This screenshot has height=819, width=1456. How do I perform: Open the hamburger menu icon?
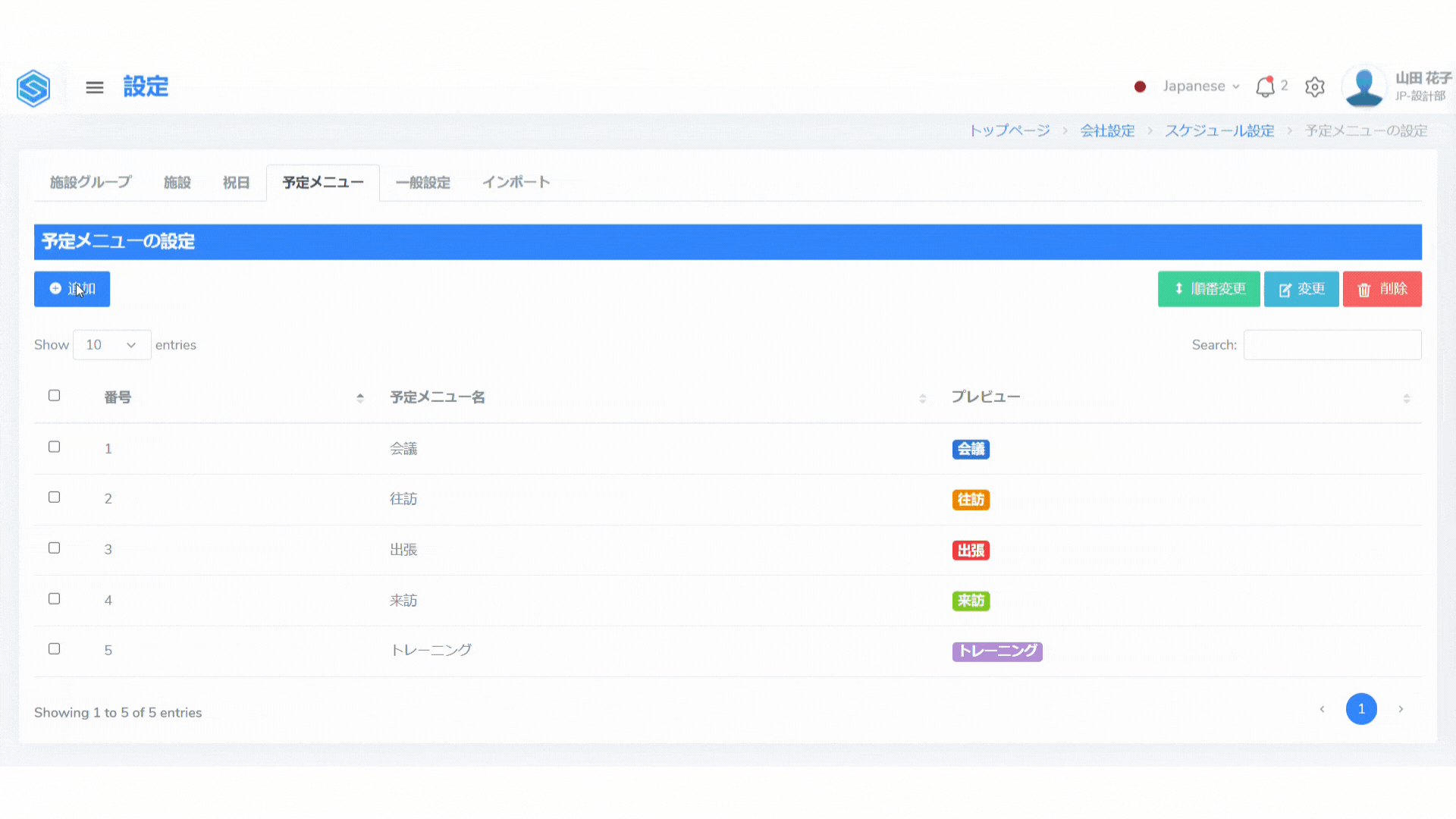pos(95,88)
